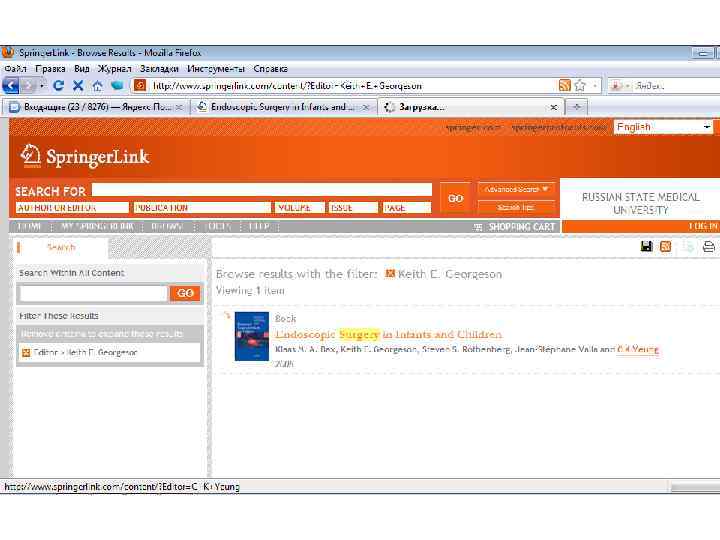Click the Reload page icon

[x=58, y=85]
